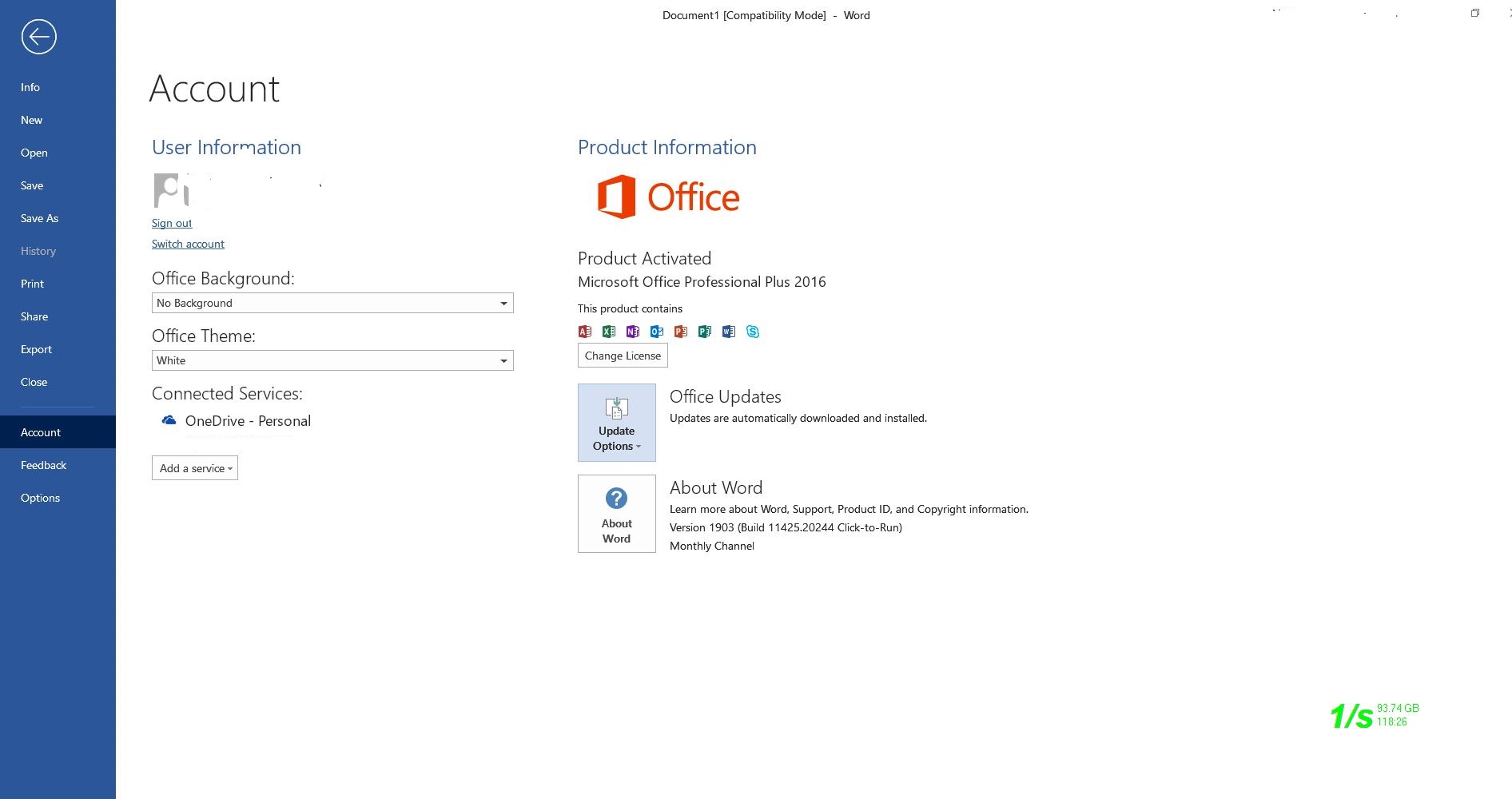This screenshot has height=799, width=1512.
Task: Click the back arrow to return to document
Action: [x=38, y=37]
